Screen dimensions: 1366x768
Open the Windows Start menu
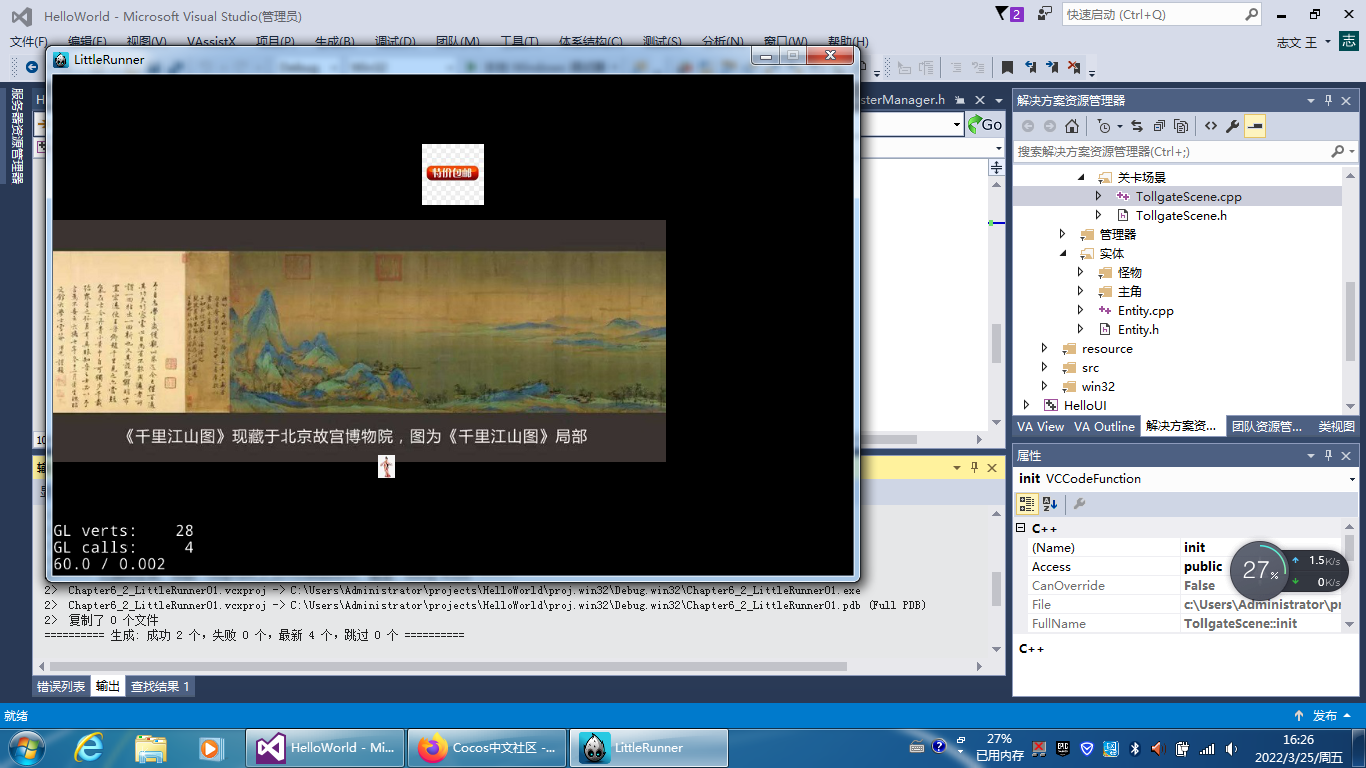[25, 747]
